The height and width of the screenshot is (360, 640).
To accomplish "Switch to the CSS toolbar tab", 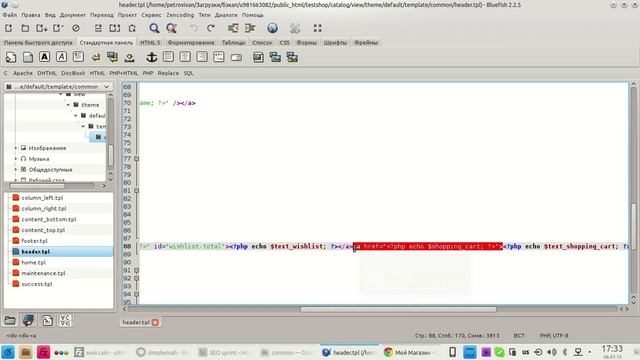I will [284, 42].
